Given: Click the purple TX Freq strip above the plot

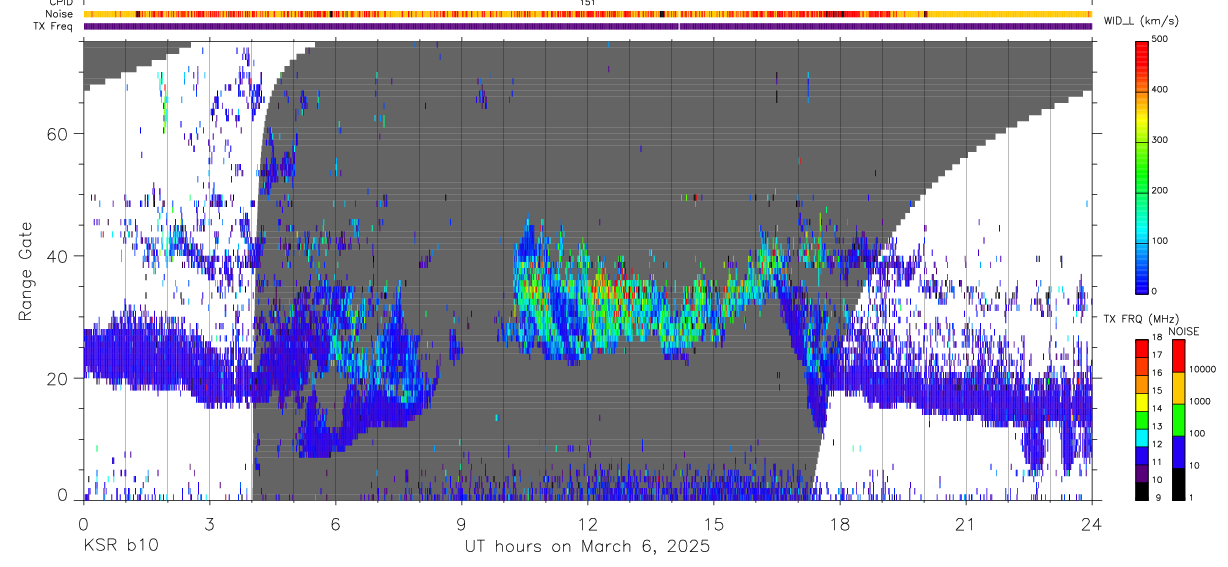Looking at the screenshot, I should point(587,26).
